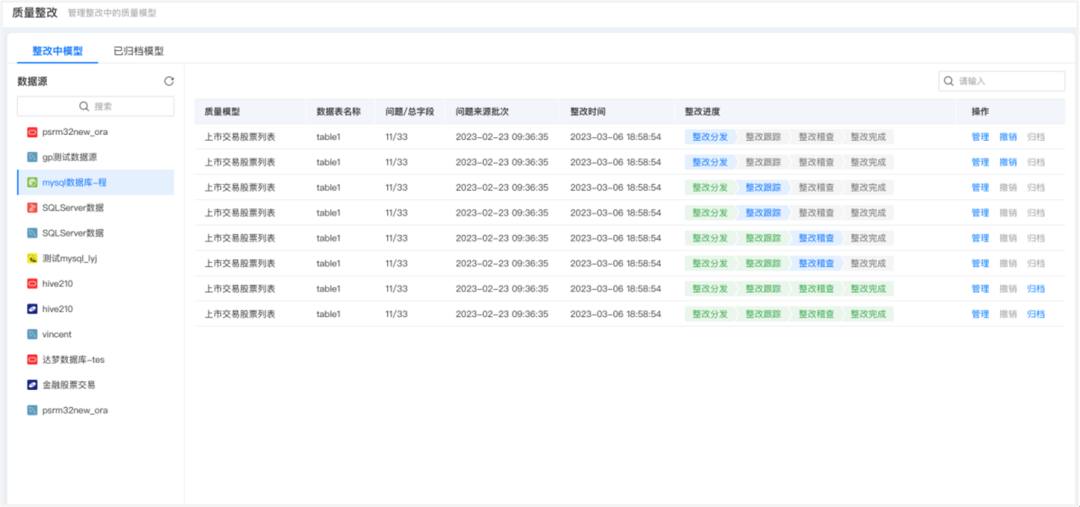Open the psrm32new_ora source at the list bottom
The image size is (1080, 507).
[74, 410]
